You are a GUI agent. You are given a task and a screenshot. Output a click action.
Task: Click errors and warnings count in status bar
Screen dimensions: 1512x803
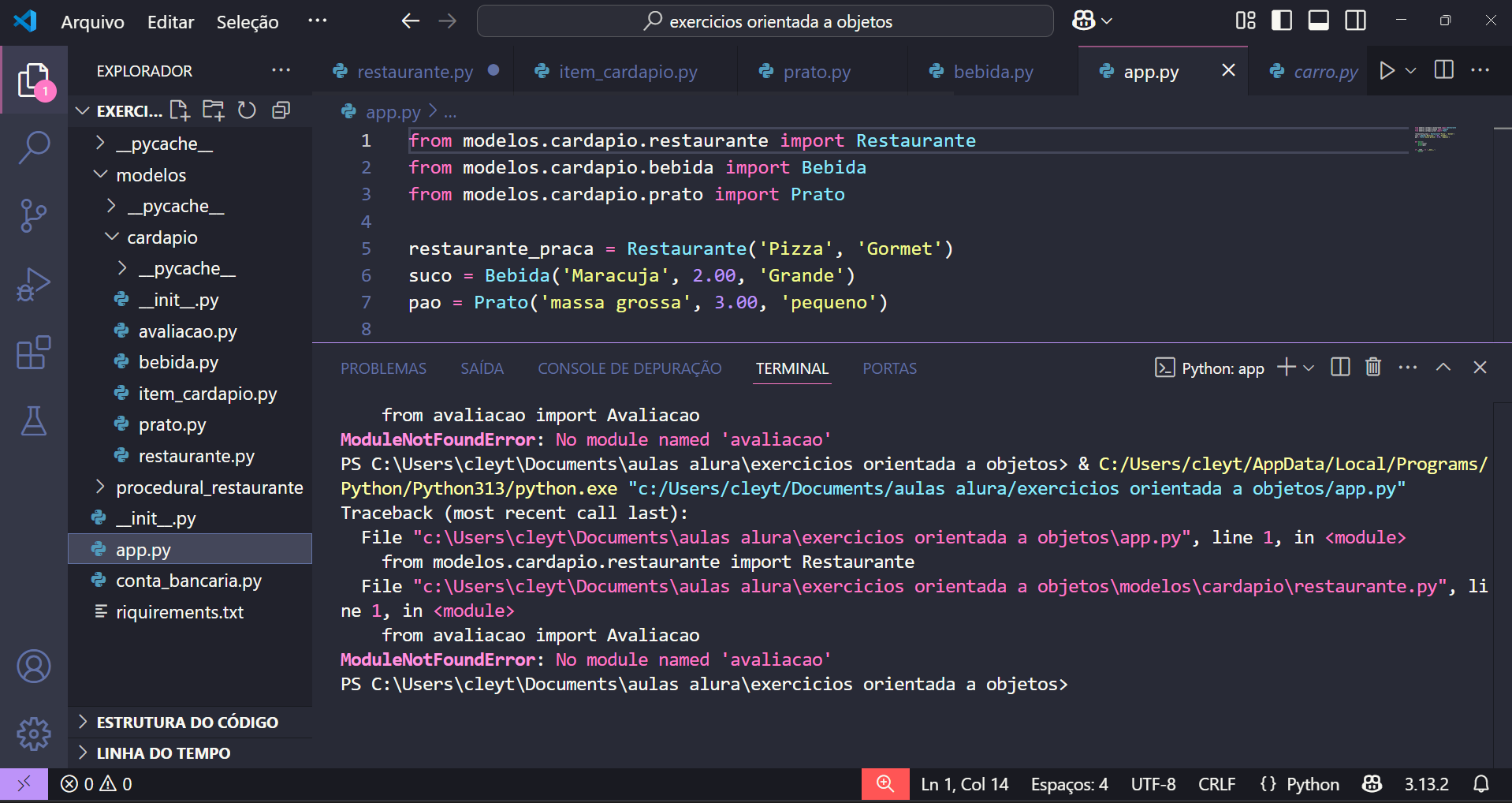pos(96,784)
